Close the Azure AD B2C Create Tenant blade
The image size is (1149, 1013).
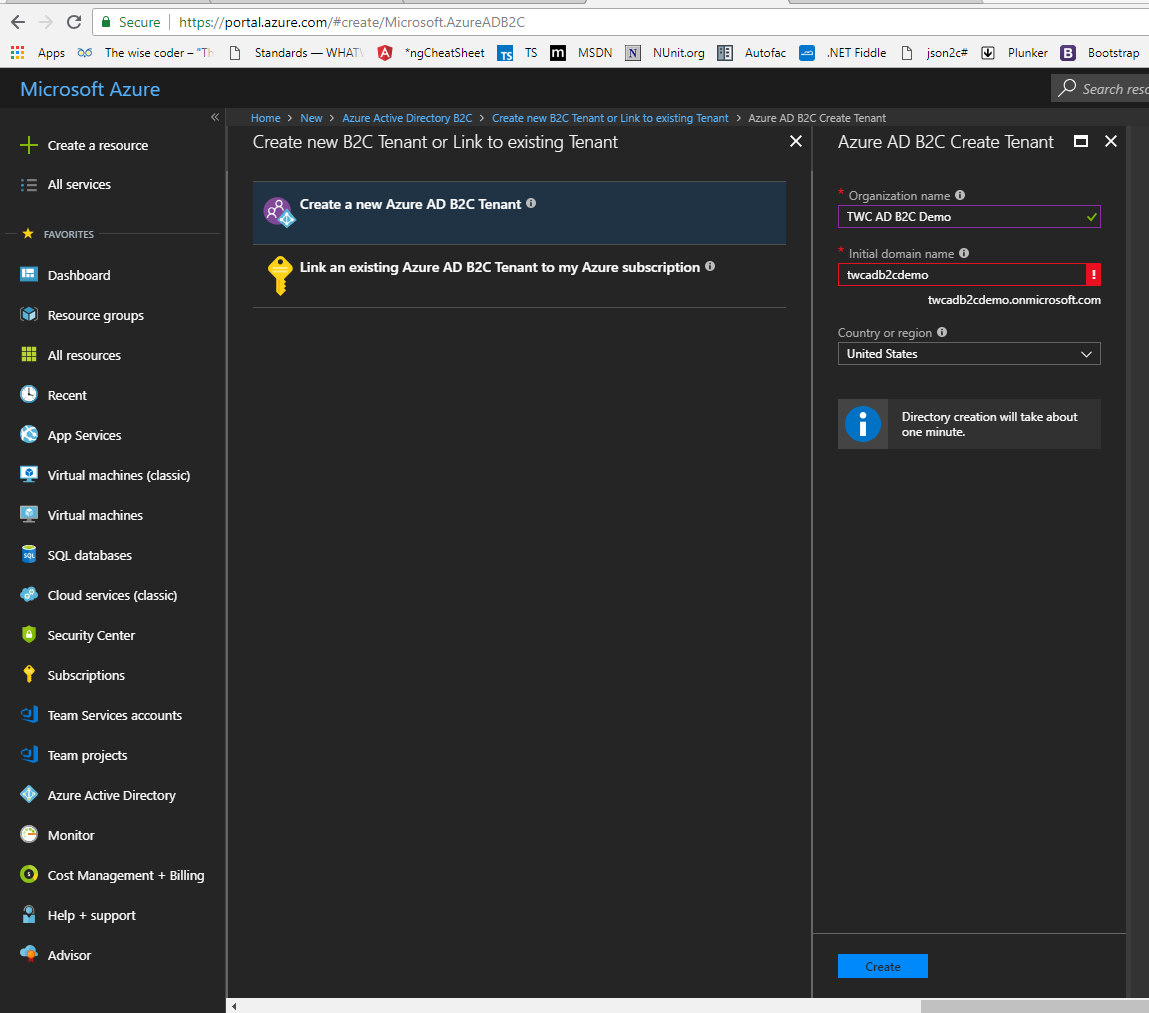tap(1111, 141)
